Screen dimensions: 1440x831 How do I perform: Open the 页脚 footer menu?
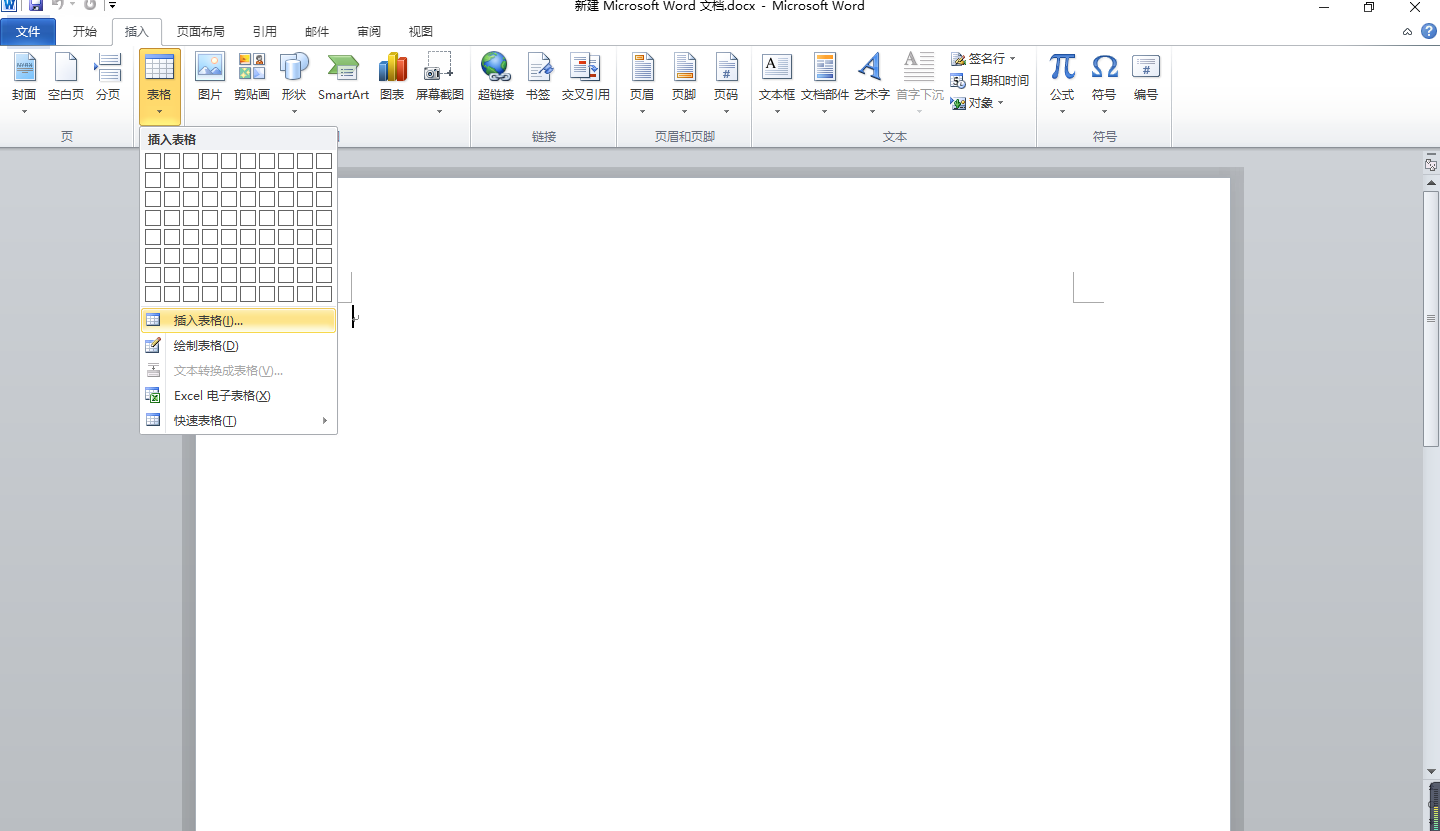(x=684, y=83)
